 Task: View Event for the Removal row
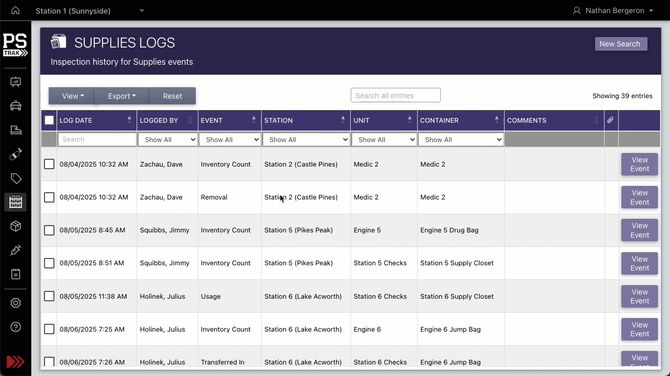(x=639, y=197)
